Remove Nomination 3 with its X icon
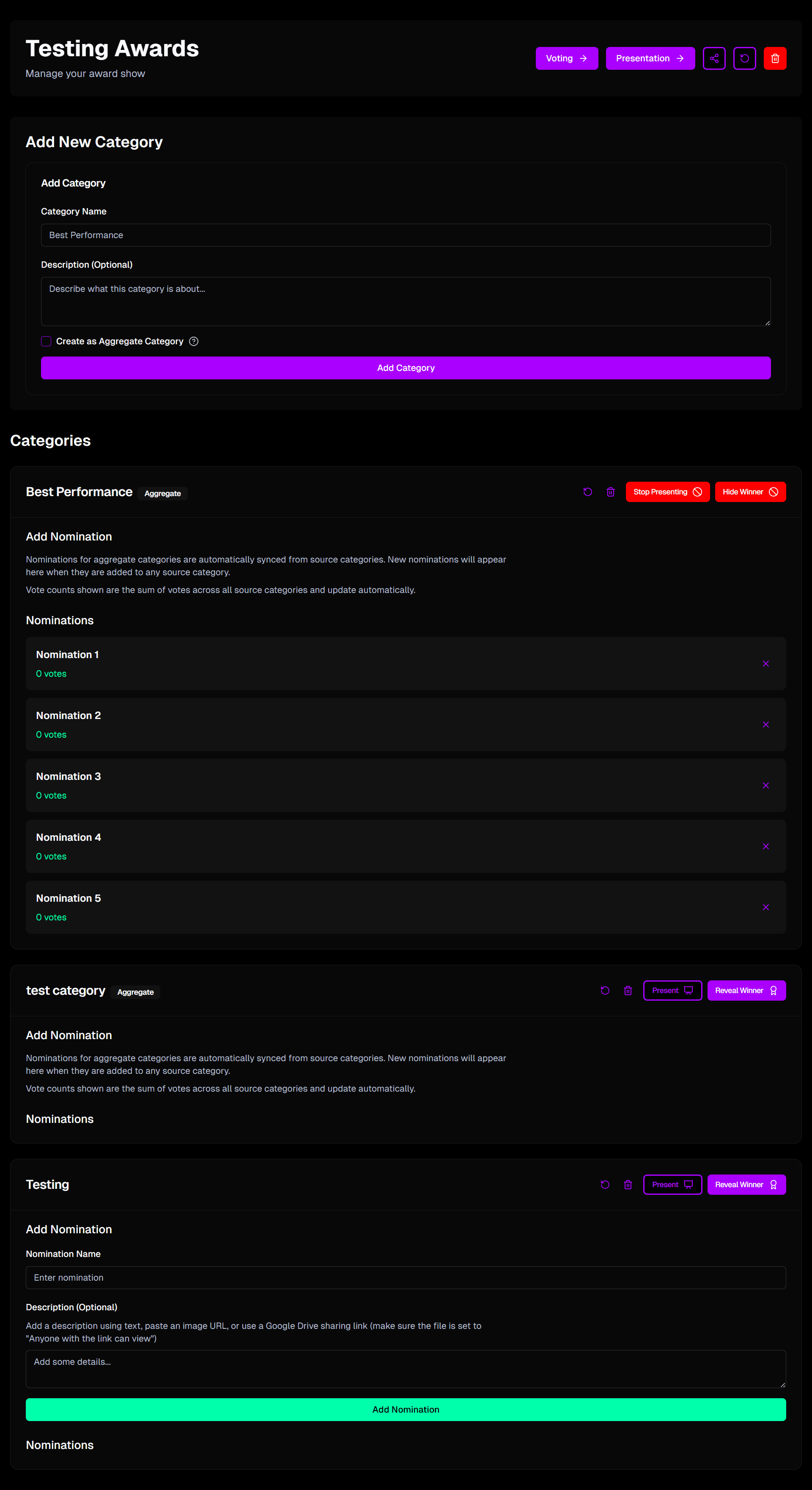 [x=766, y=785]
